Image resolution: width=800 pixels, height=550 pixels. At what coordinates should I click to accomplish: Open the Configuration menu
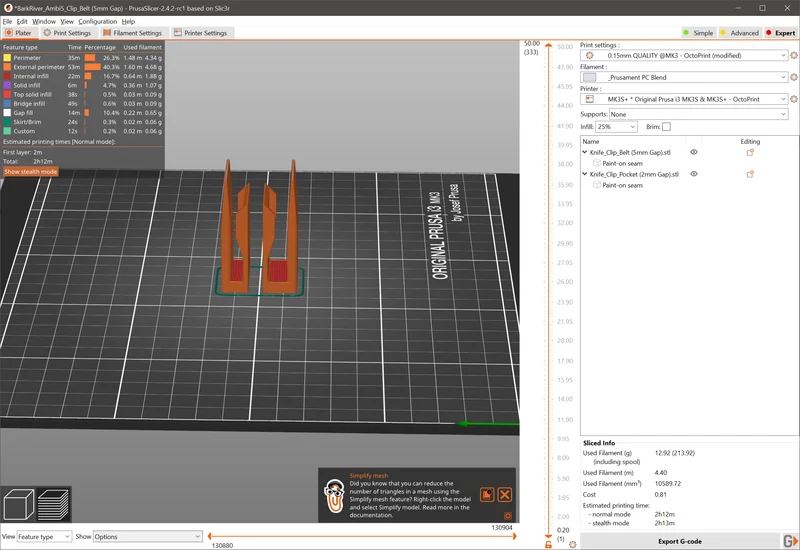[x=97, y=21]
